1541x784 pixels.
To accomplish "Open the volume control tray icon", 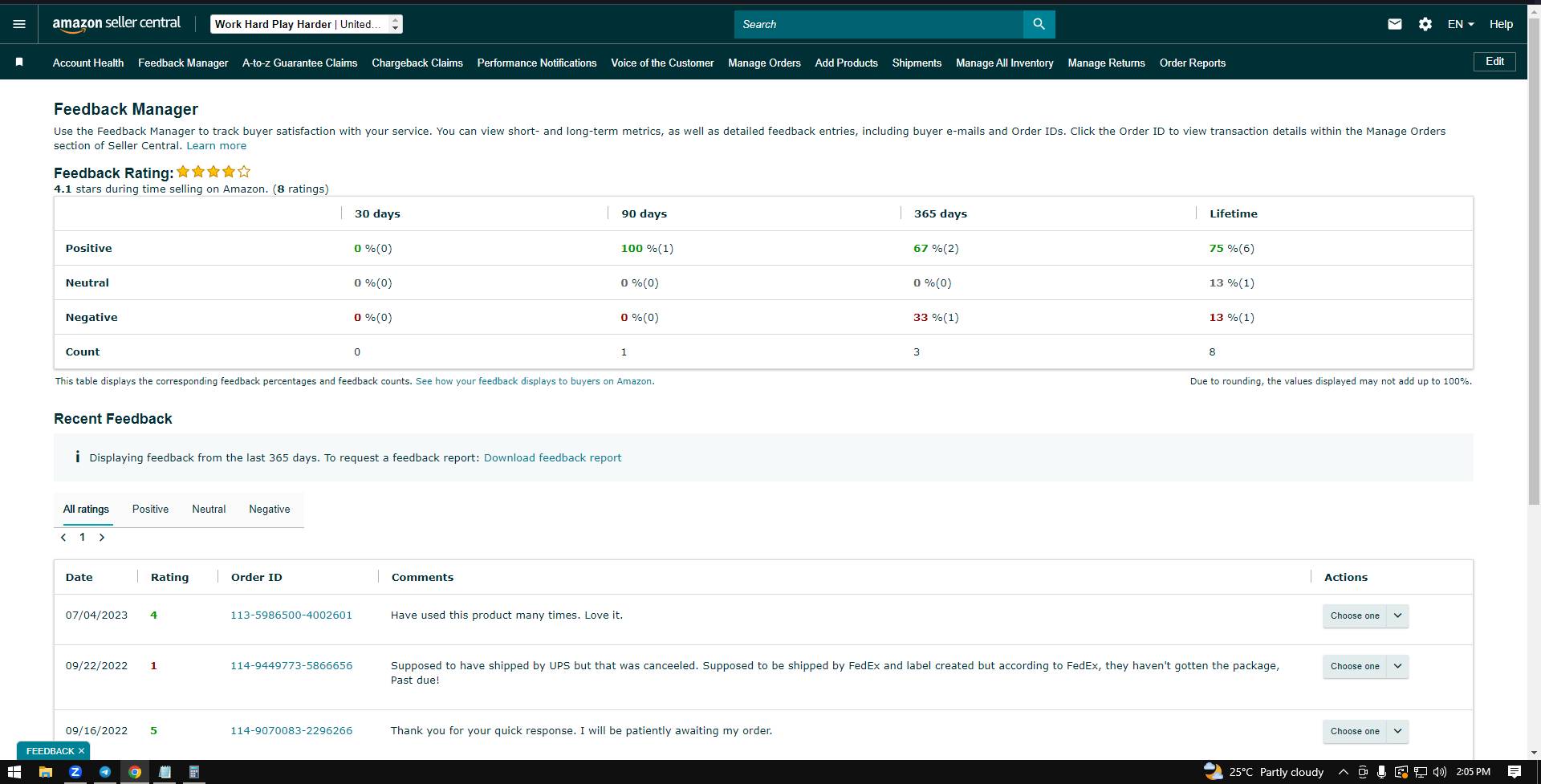I will [1440, 772].
